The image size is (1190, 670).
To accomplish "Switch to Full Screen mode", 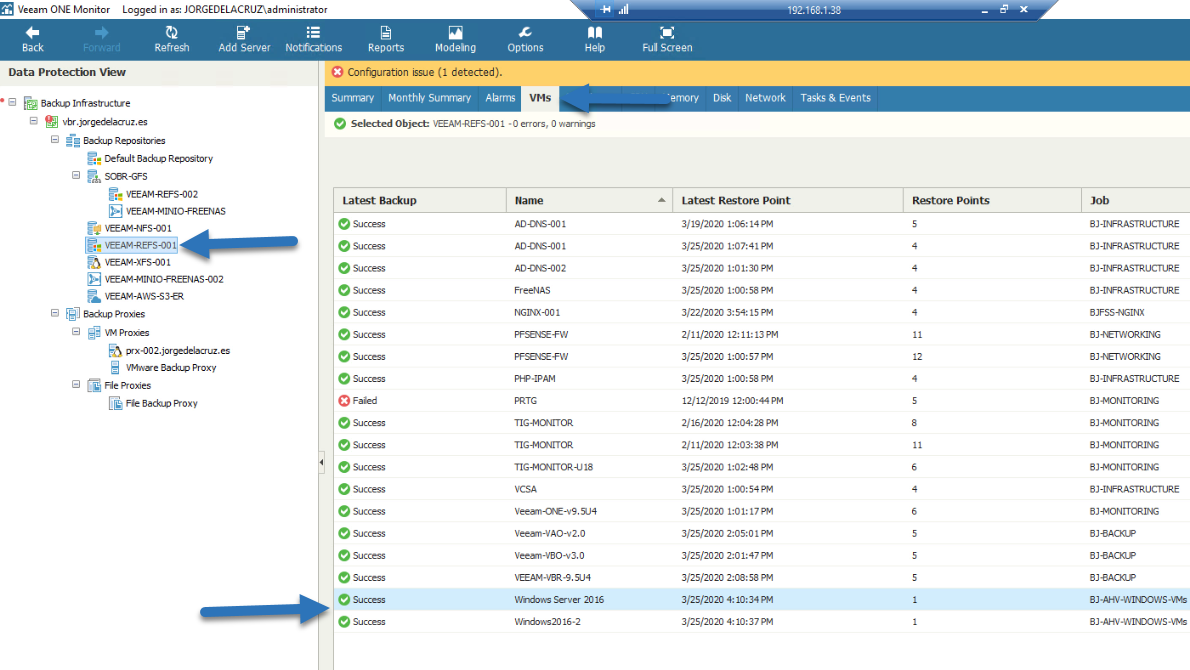I will click(x=667, y=39).
